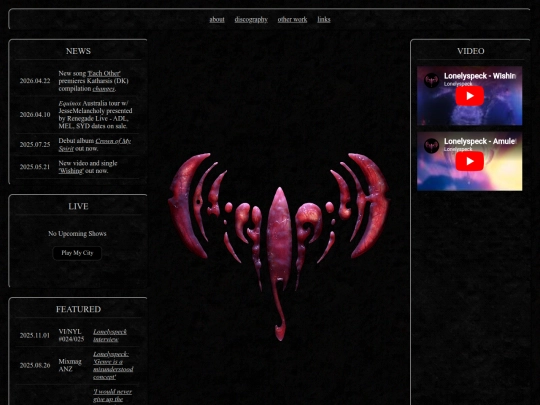Click the FEATURED panel heading
Viewport: 540px width, 405px height.
point(78,309)
